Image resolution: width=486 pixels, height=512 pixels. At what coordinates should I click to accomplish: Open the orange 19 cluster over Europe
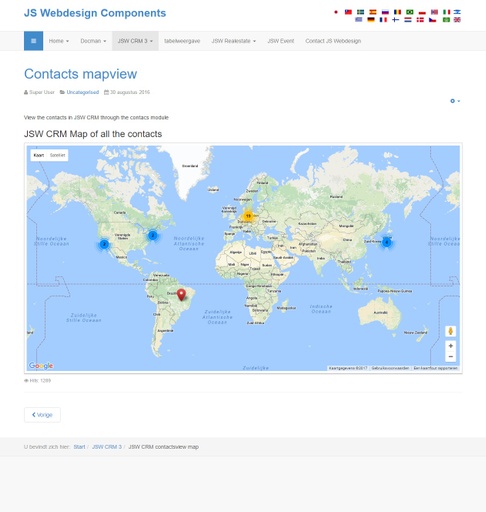coord(248,216)
